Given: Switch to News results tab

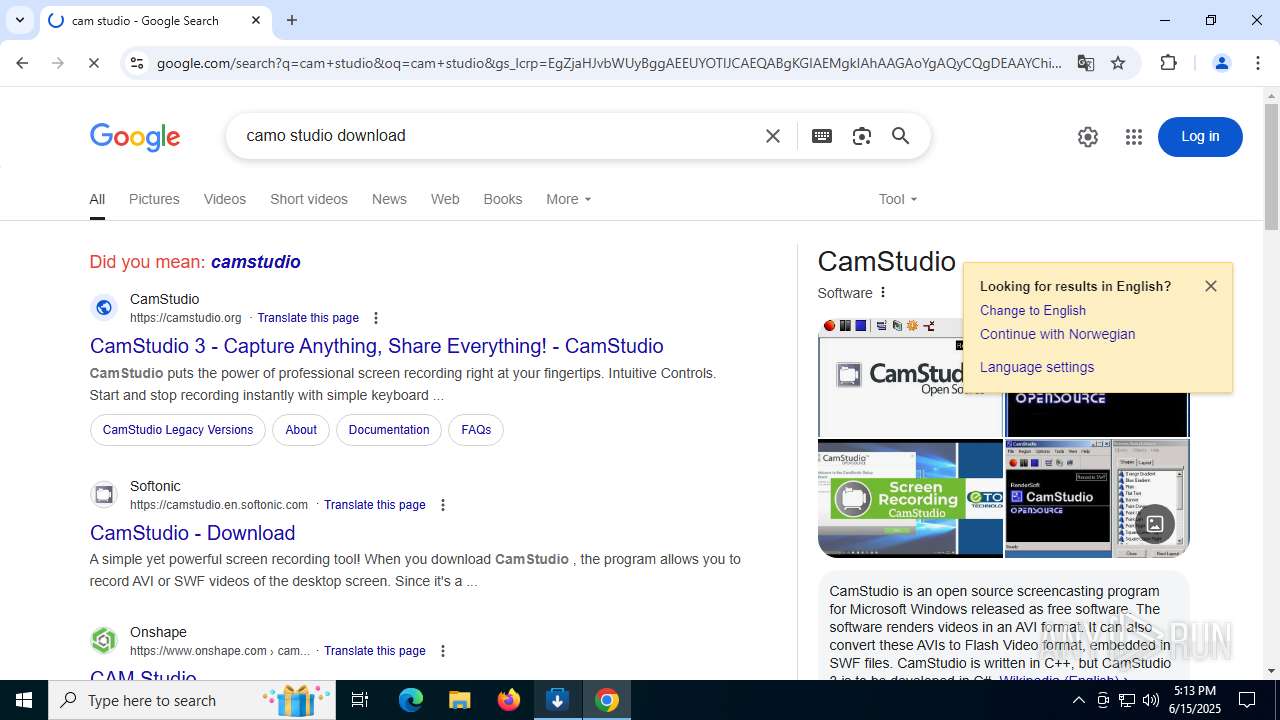Looking at the screenshot, I should (x=389, y=199).
